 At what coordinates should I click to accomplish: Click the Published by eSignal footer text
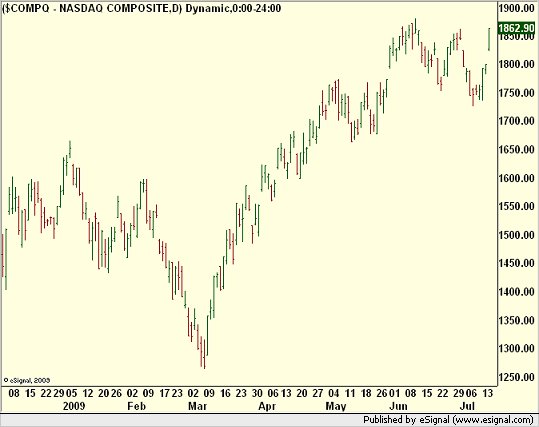click(448, 420)
